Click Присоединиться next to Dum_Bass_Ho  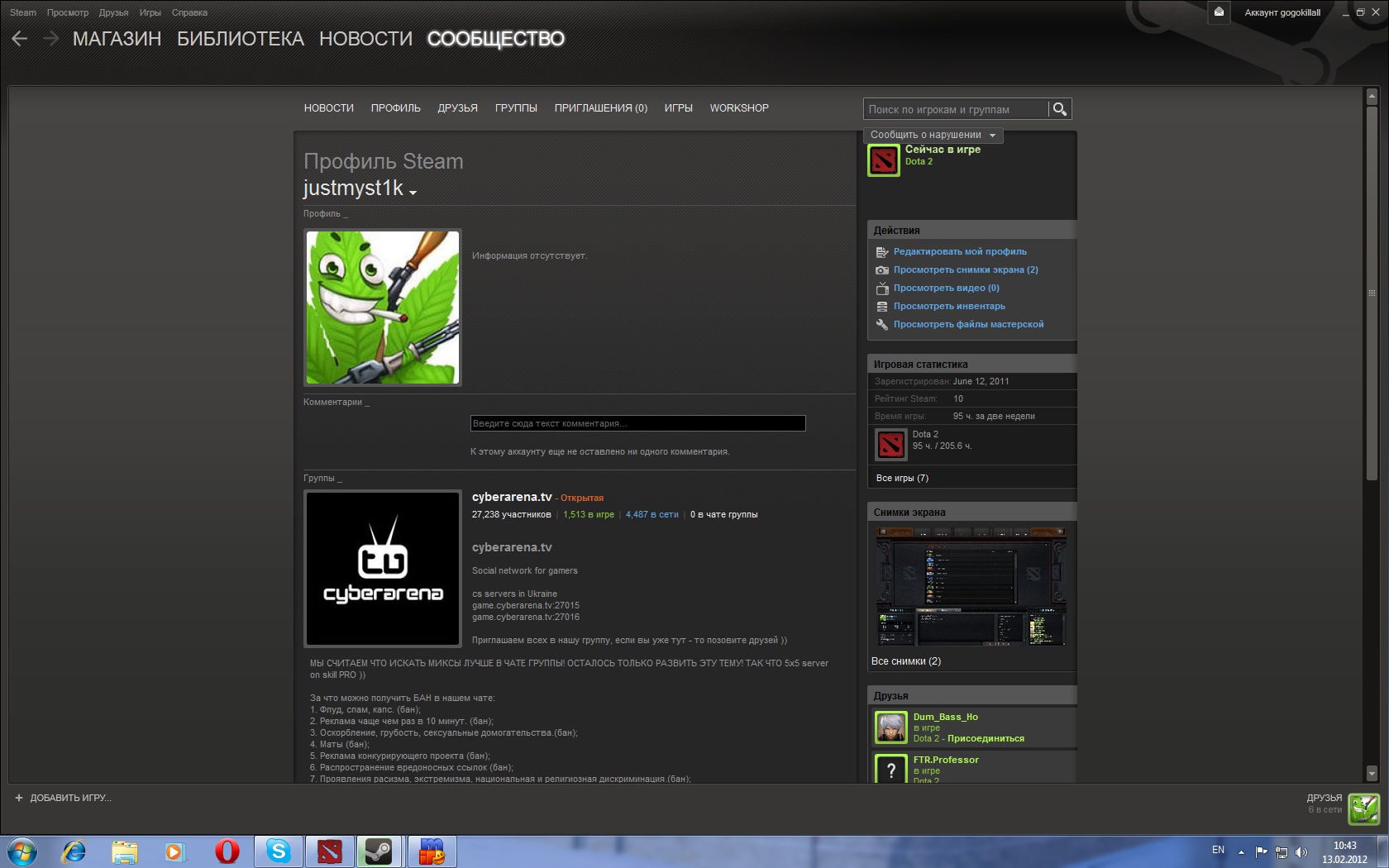coord(986,738)
